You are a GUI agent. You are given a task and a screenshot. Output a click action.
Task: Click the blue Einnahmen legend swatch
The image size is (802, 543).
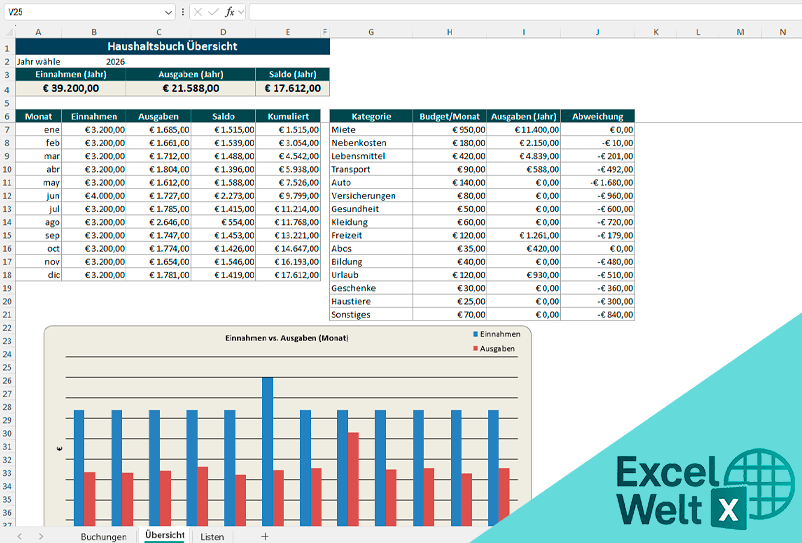[x=475, y=334]
